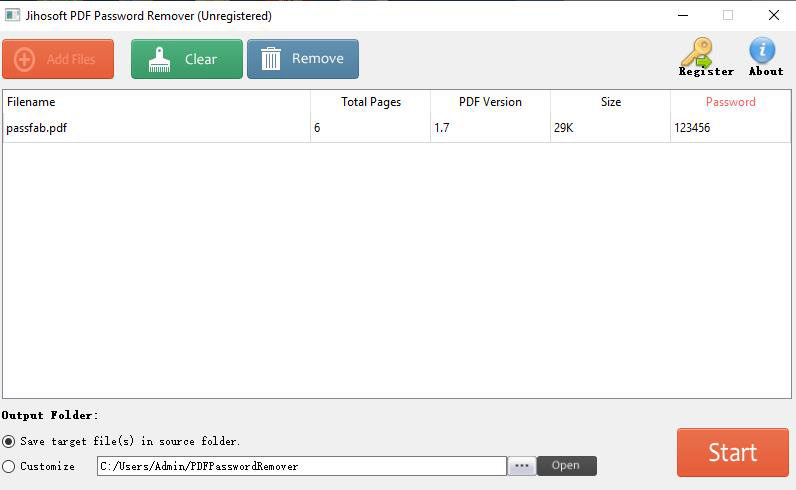Open the About info icon
This screenshot has height=490, width=796.
pyautogui.click(x=764, y=57)
